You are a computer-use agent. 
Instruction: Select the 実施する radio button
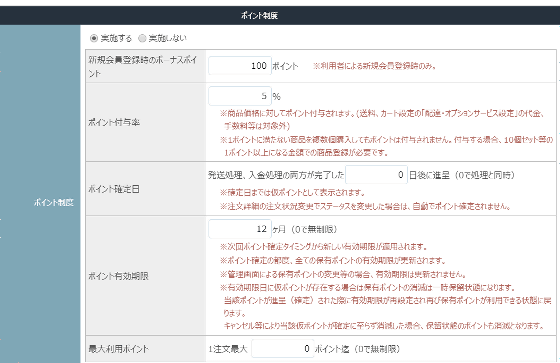(94, 38)
